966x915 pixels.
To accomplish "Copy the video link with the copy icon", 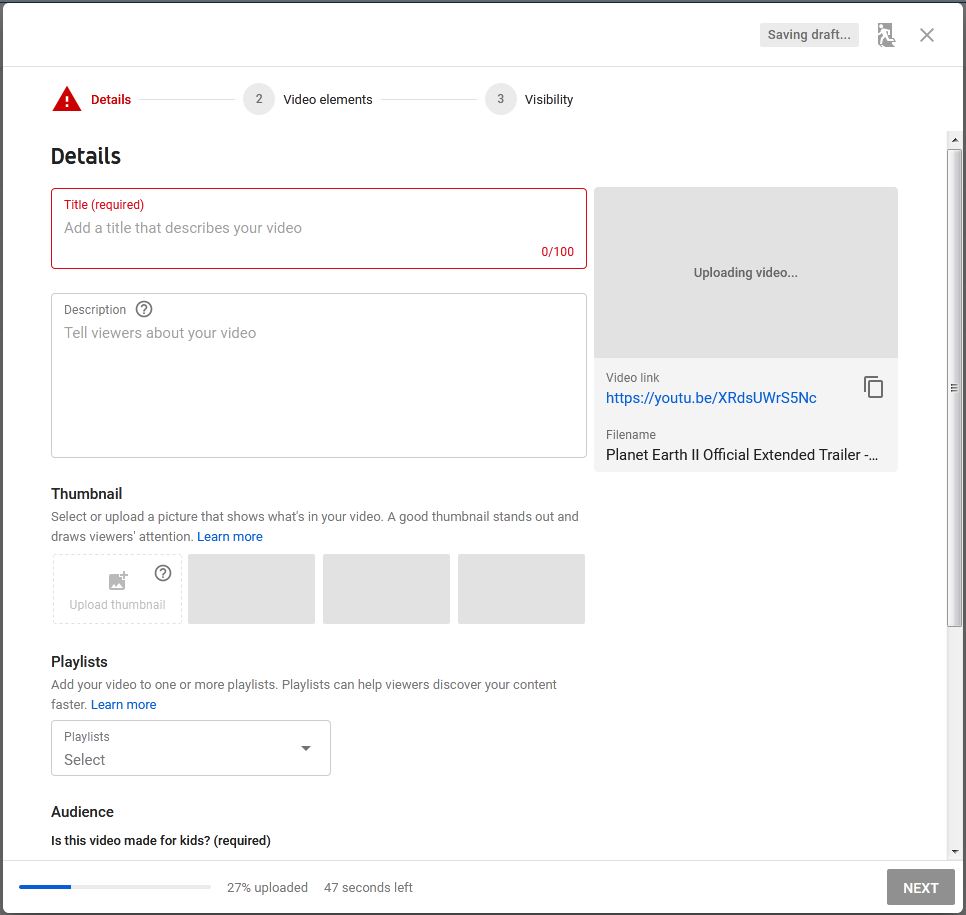I will point(873,387).
